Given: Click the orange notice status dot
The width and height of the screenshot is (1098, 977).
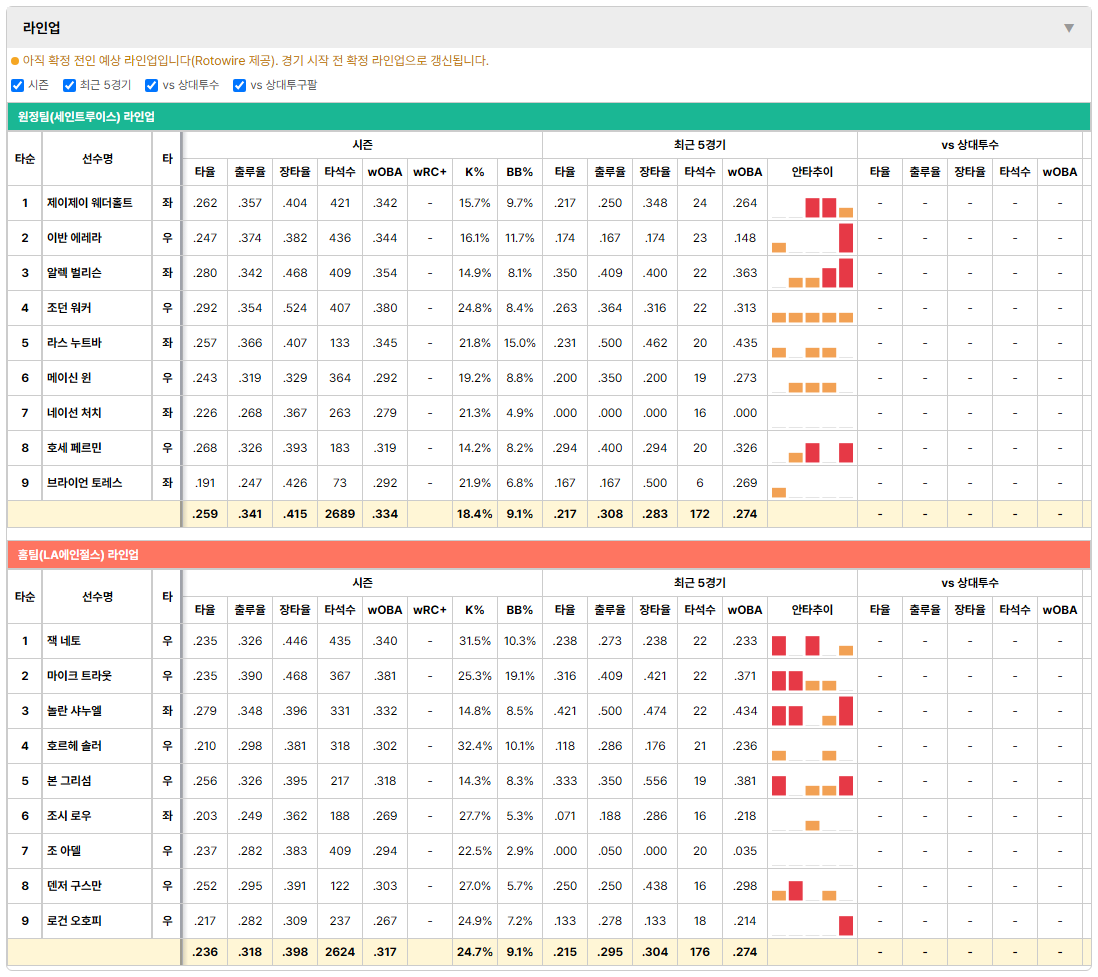Looking at the screenshot, I should click(x=15, y=62).
